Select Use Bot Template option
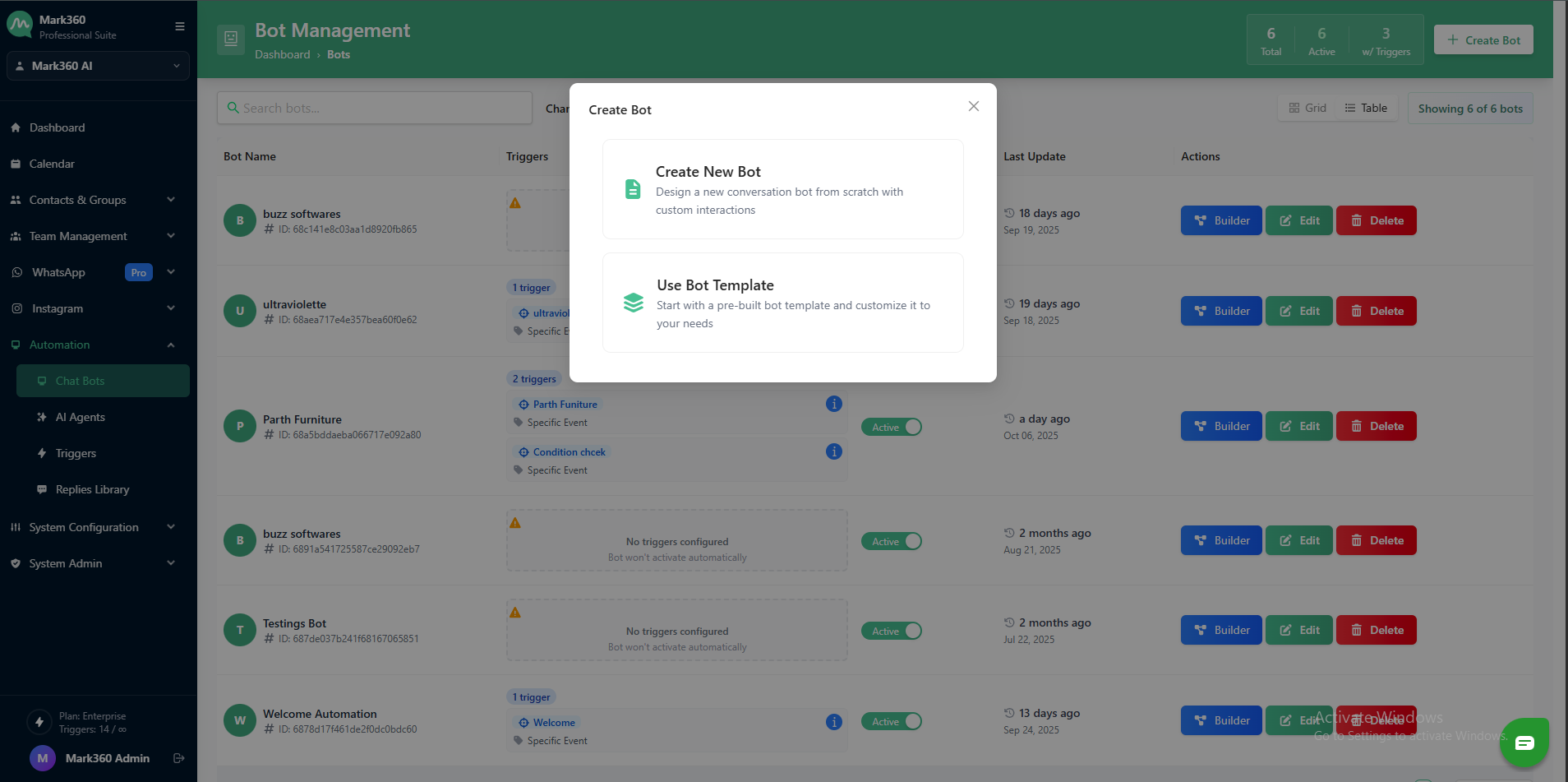The image size is (1568, 782). (x=782, y=303)
